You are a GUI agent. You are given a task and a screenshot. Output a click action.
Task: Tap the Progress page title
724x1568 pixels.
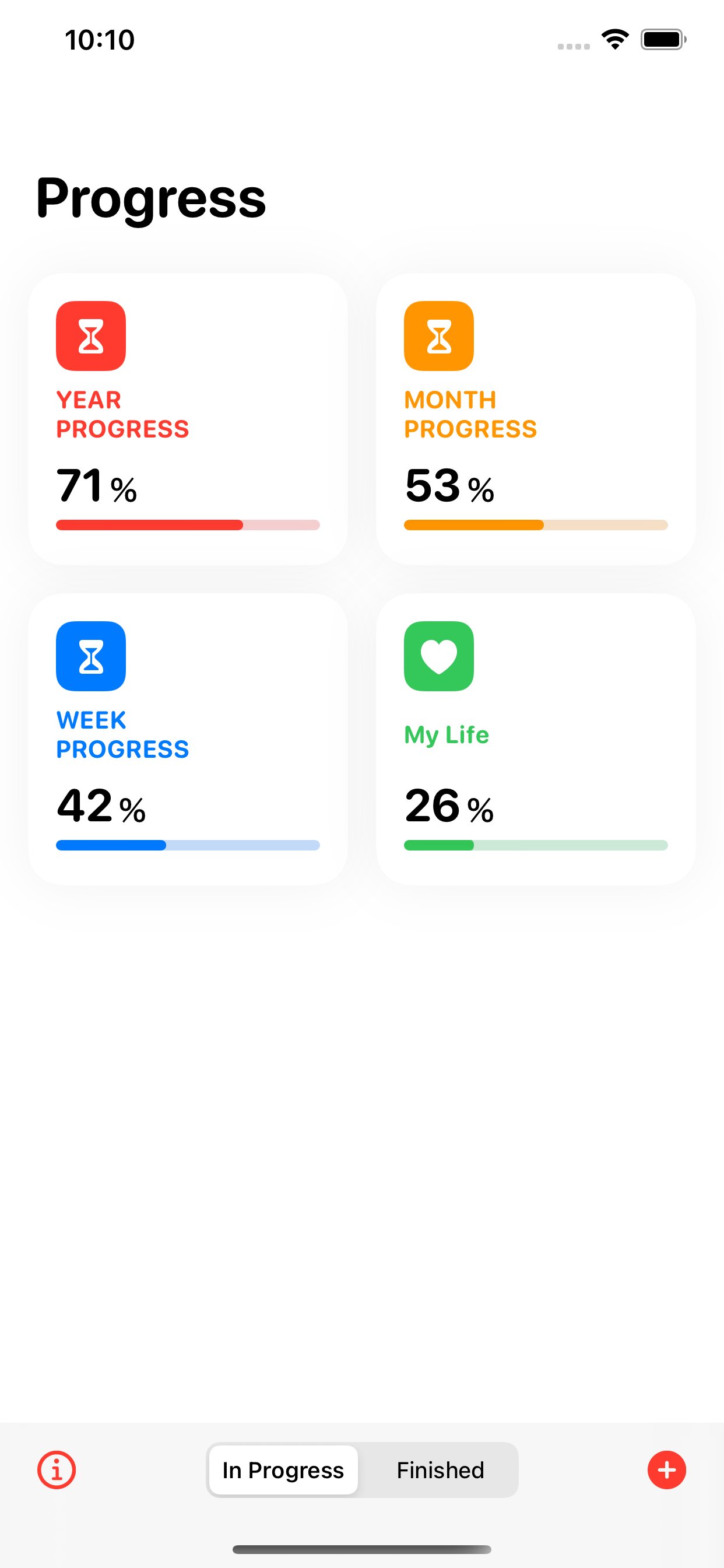click(x=150, y=197)
